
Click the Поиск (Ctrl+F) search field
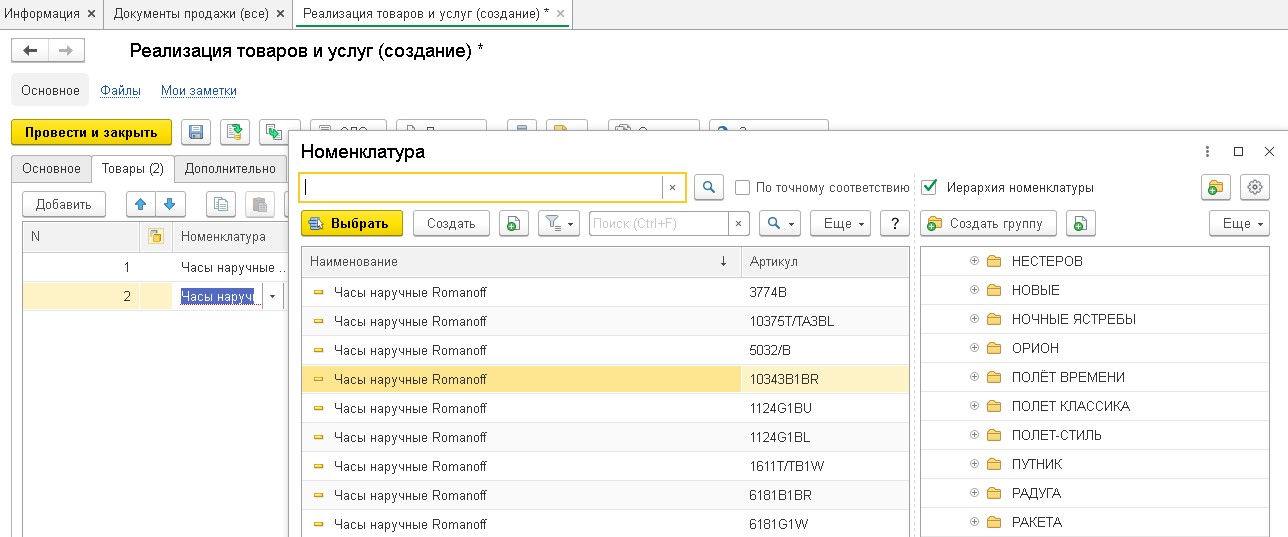click(x=659, y=224)
